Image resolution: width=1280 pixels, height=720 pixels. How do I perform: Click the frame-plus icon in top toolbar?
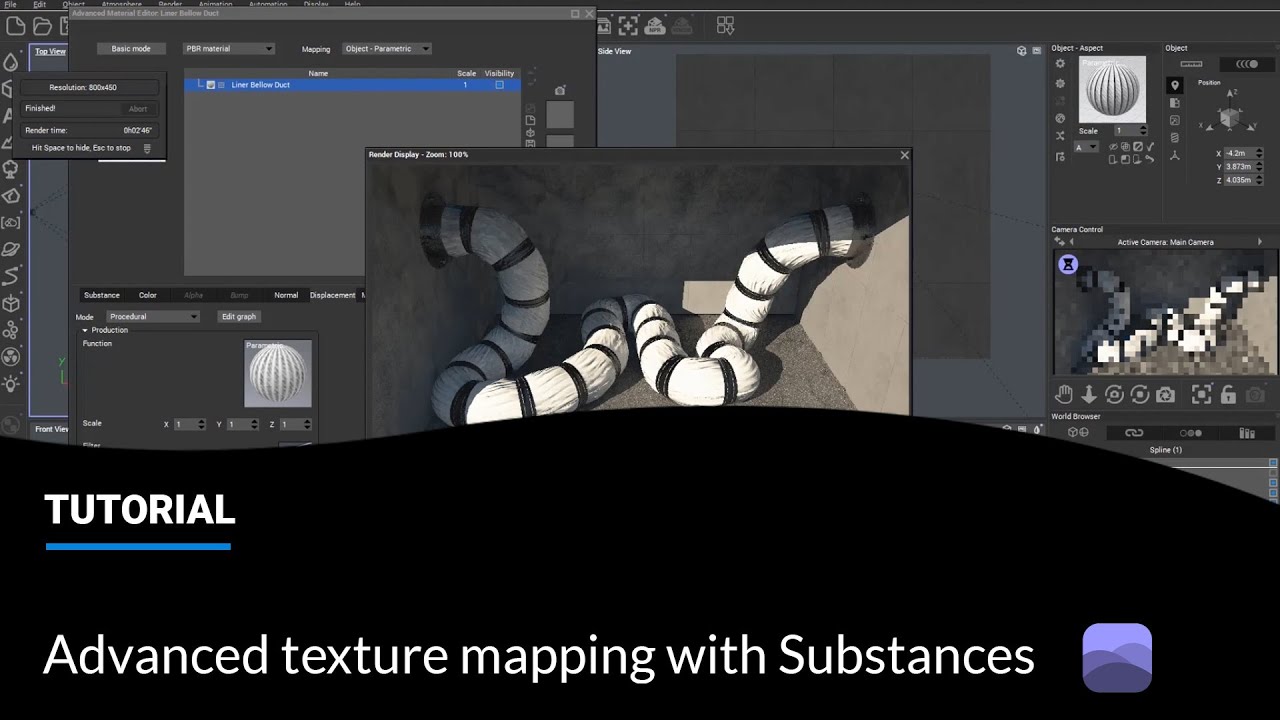[628, 25]
